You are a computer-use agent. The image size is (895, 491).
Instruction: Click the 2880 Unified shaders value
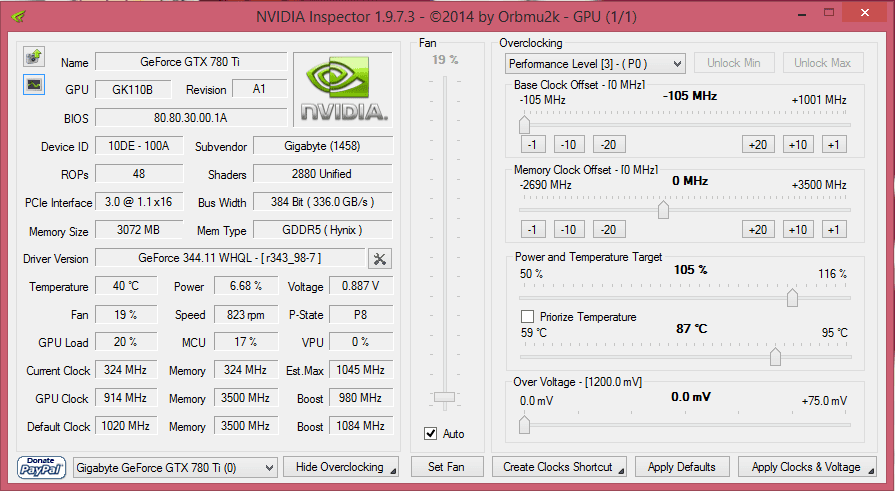click(x=322, y=174)
